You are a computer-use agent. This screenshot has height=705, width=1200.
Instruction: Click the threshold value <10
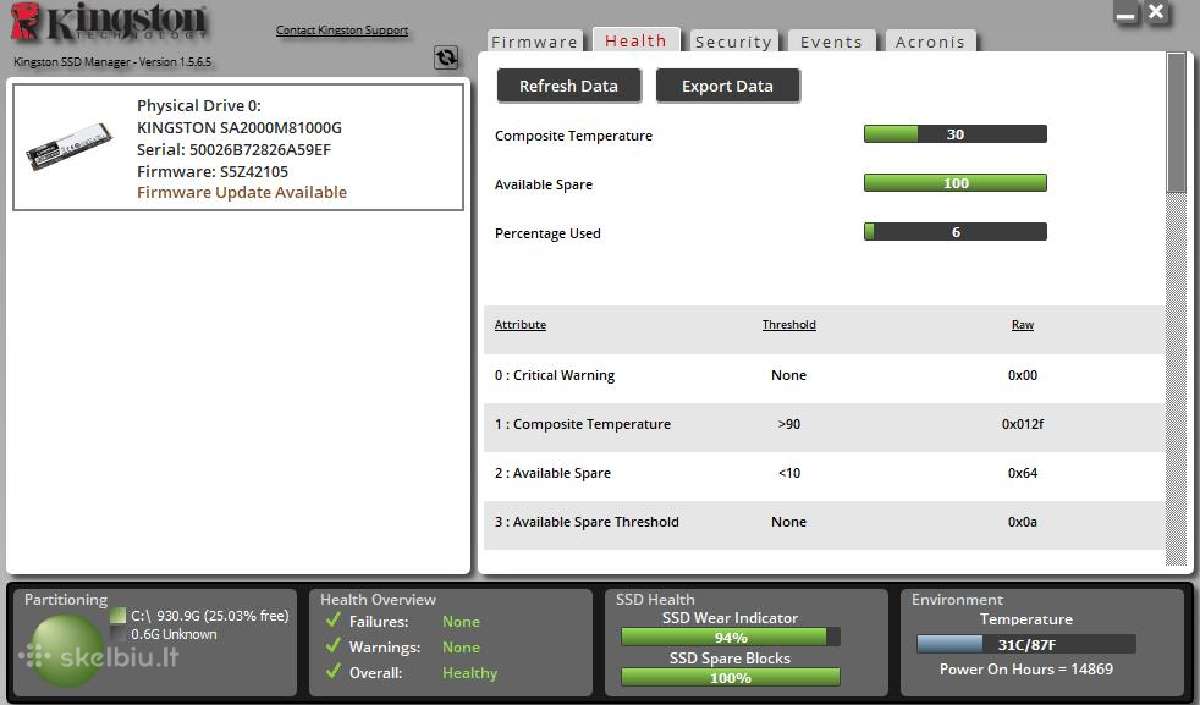789,473
